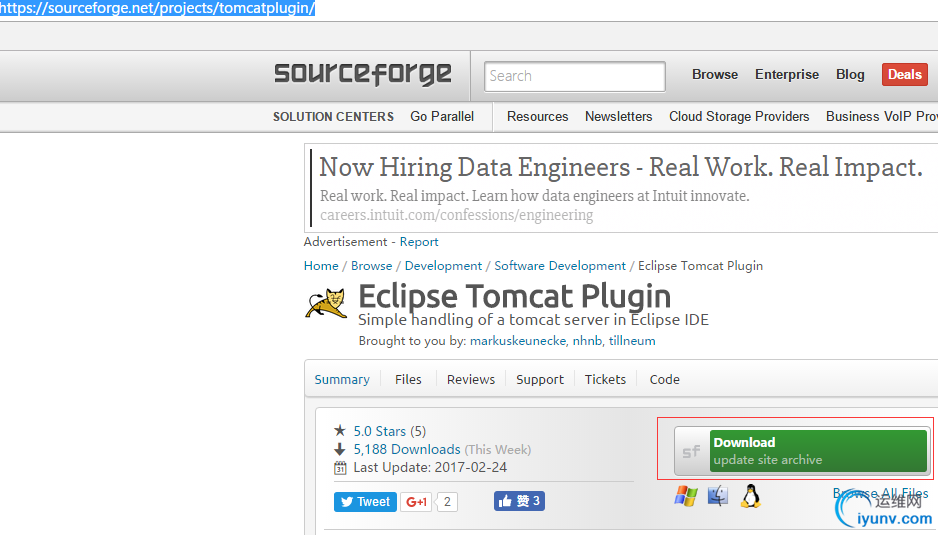This screenshot has height=535, width=938.
Task: Switch to the Code tab
Action: pos(665,379)
